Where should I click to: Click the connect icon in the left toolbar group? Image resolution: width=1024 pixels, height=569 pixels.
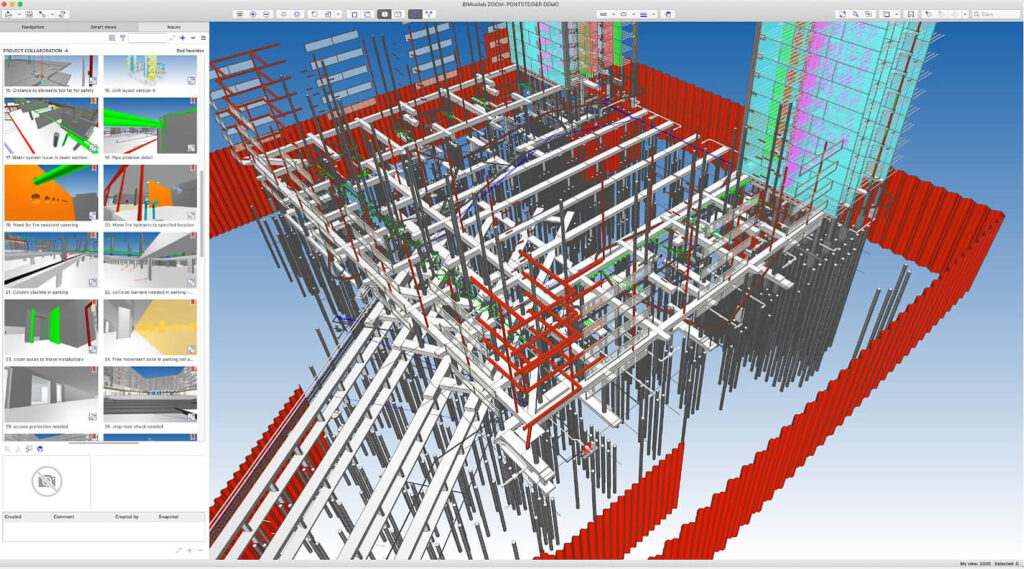click(x=42, y=14)
